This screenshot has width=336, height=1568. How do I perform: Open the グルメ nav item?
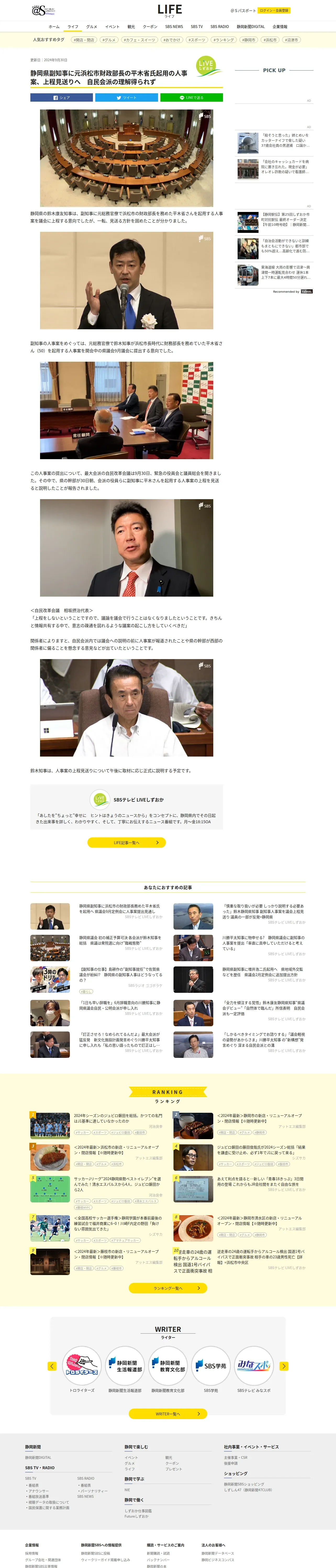(x=92, y=27)
